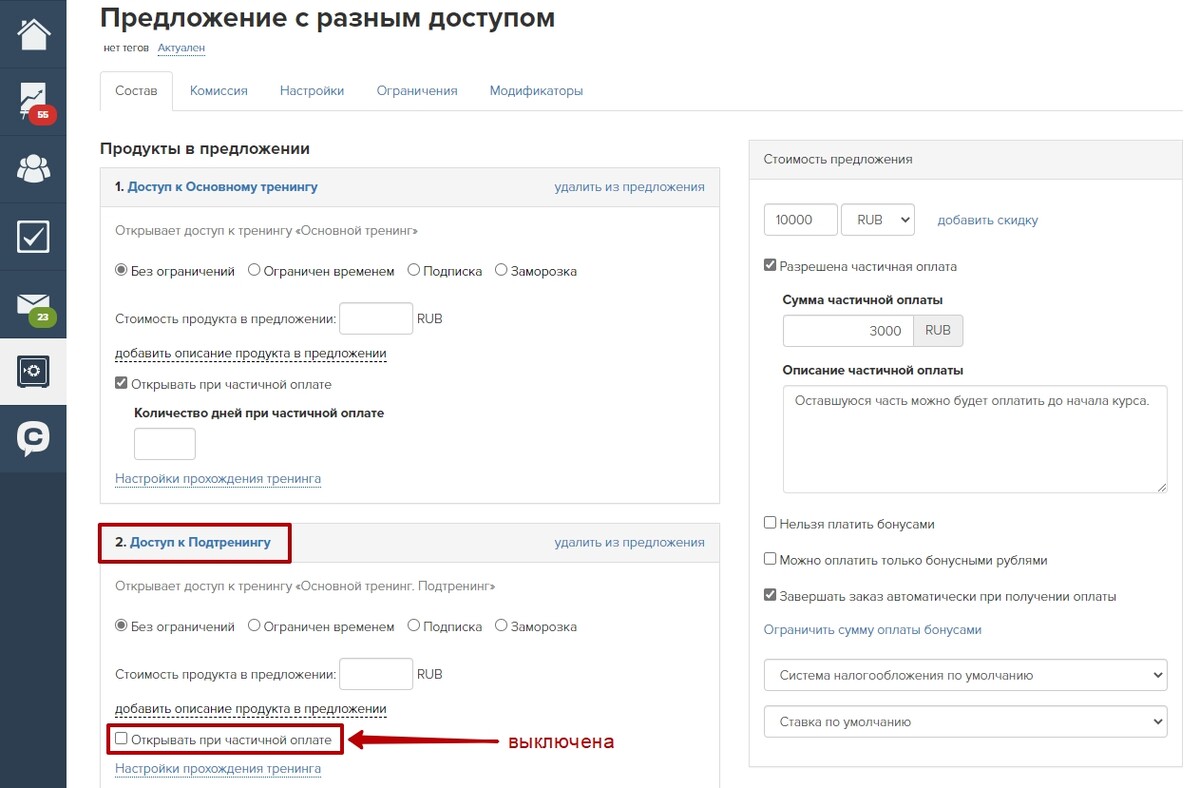Switch to the Настройки tab
The height and width of the screenshot is (788, 1200).
point(312,91)
